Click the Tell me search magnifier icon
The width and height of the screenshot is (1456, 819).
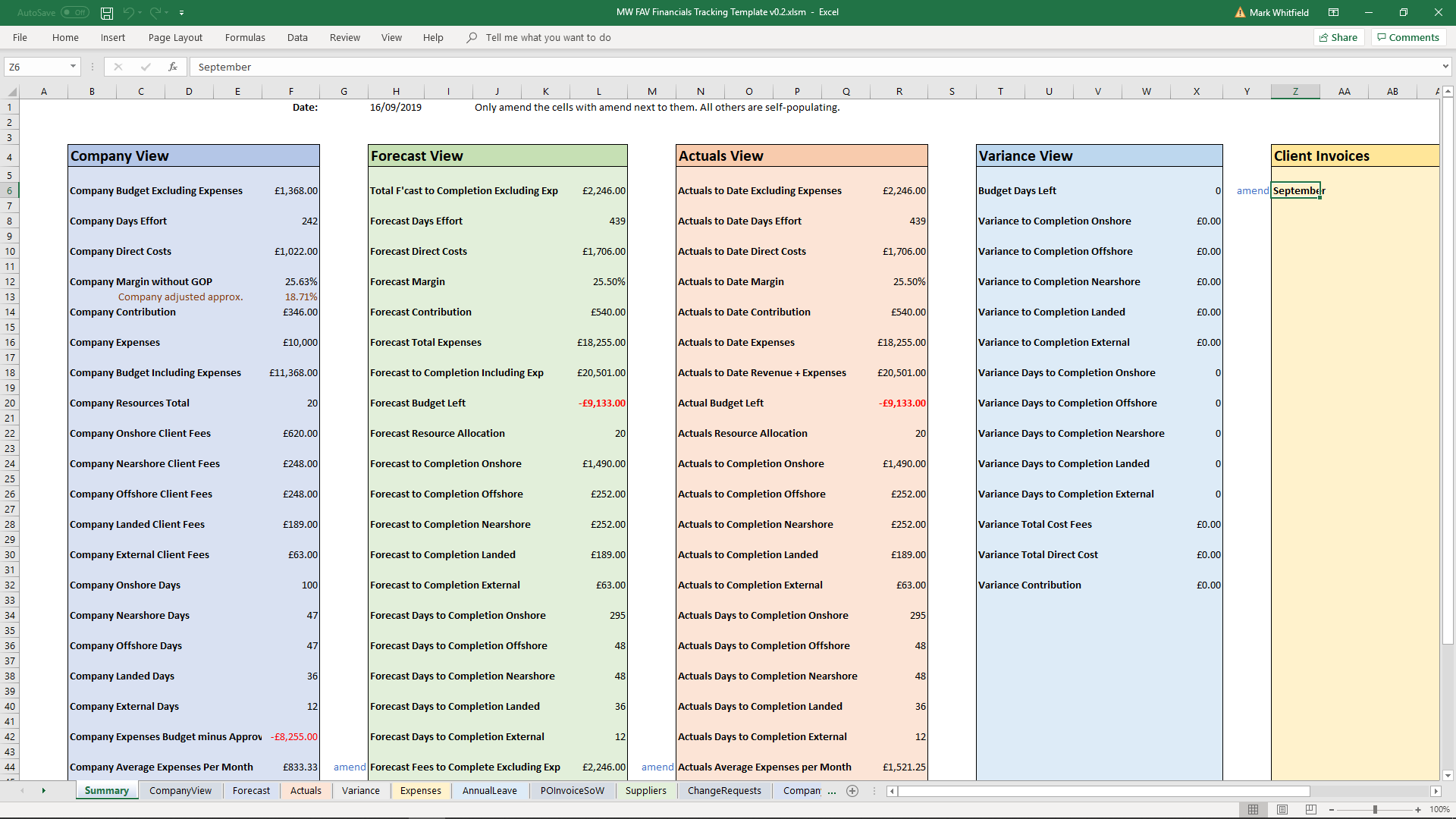coord(472,37)
